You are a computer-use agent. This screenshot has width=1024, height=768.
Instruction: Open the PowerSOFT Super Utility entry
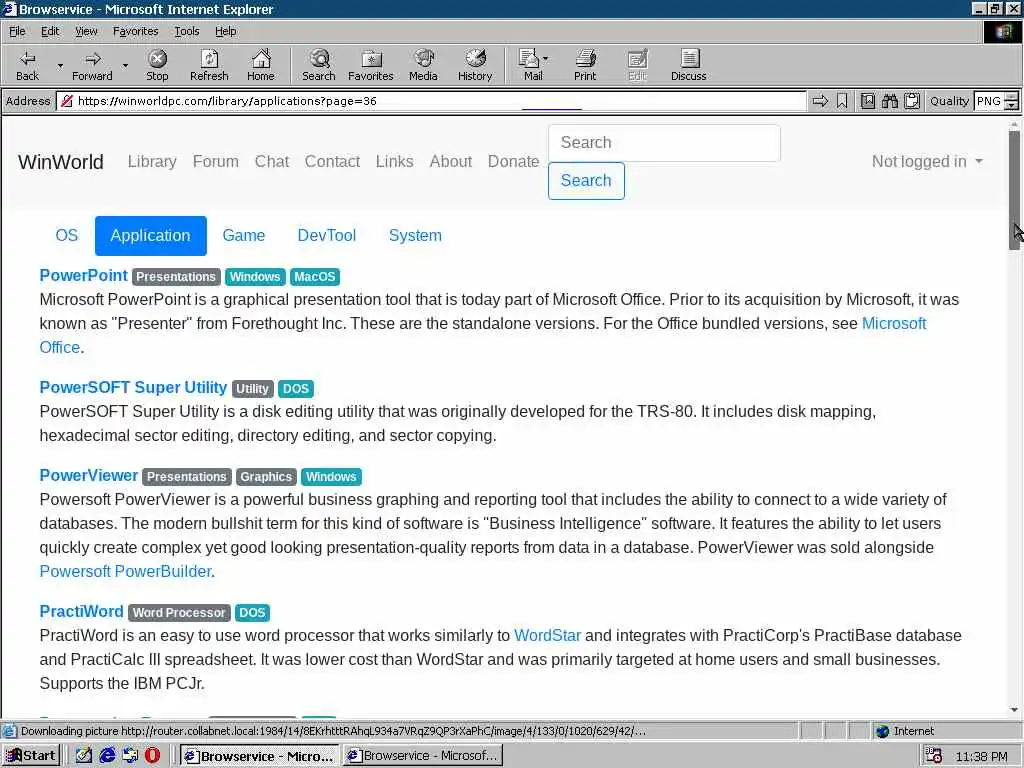click(133, 387)
